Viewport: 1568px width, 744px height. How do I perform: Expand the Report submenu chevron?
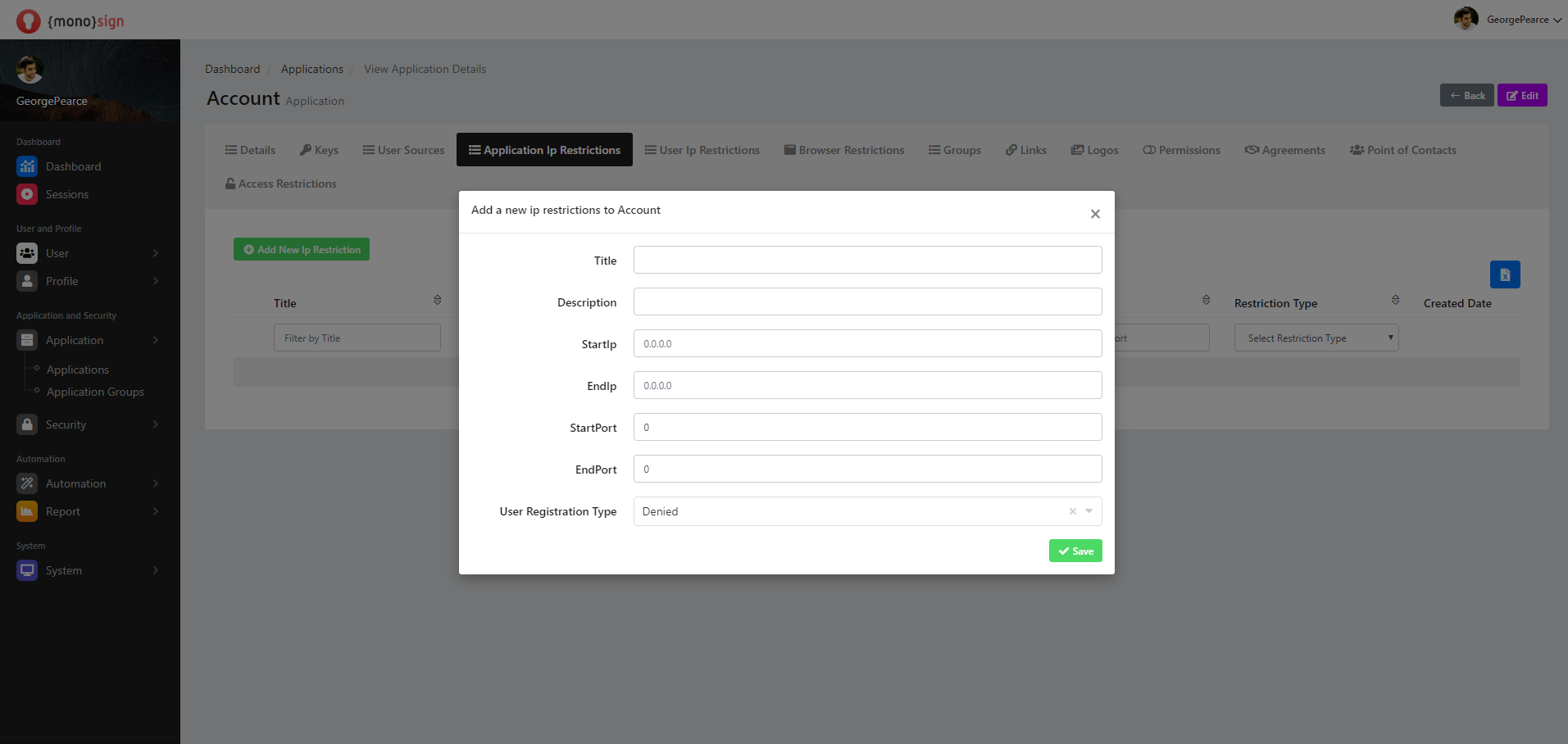156,511
